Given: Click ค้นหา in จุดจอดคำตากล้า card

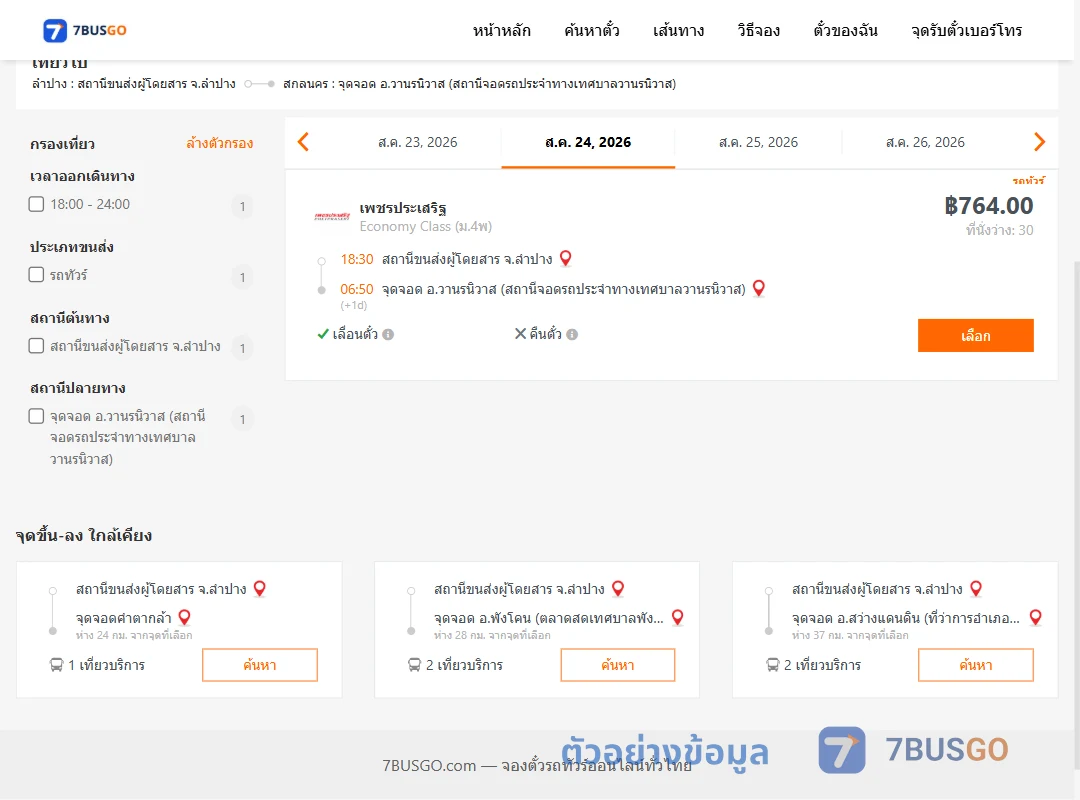Looking at the screenshot, I should click(260, 665).
